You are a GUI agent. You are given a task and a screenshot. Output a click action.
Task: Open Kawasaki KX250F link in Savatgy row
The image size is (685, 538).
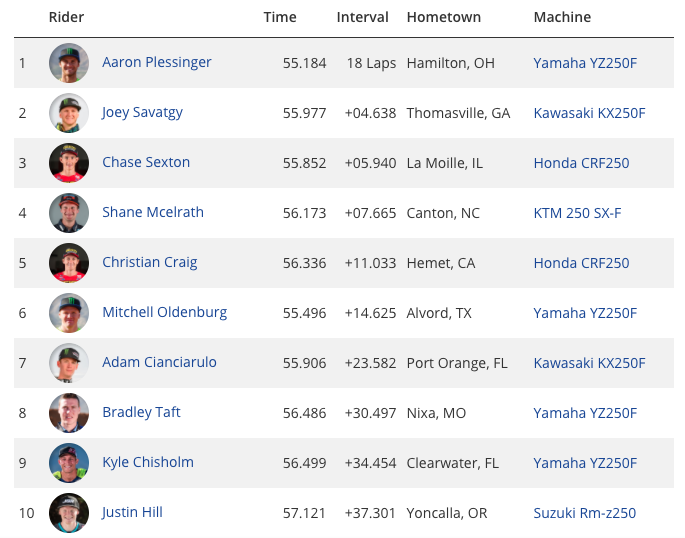(589, 113)
